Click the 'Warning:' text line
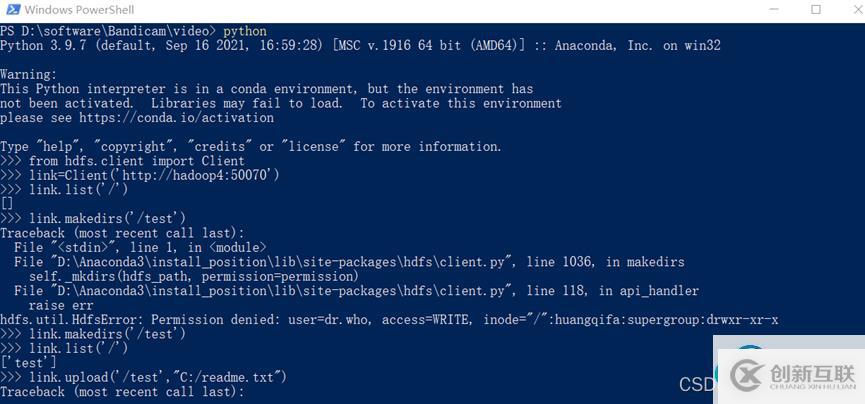This screenshot has height=404, width=865. tap(29, 75)
